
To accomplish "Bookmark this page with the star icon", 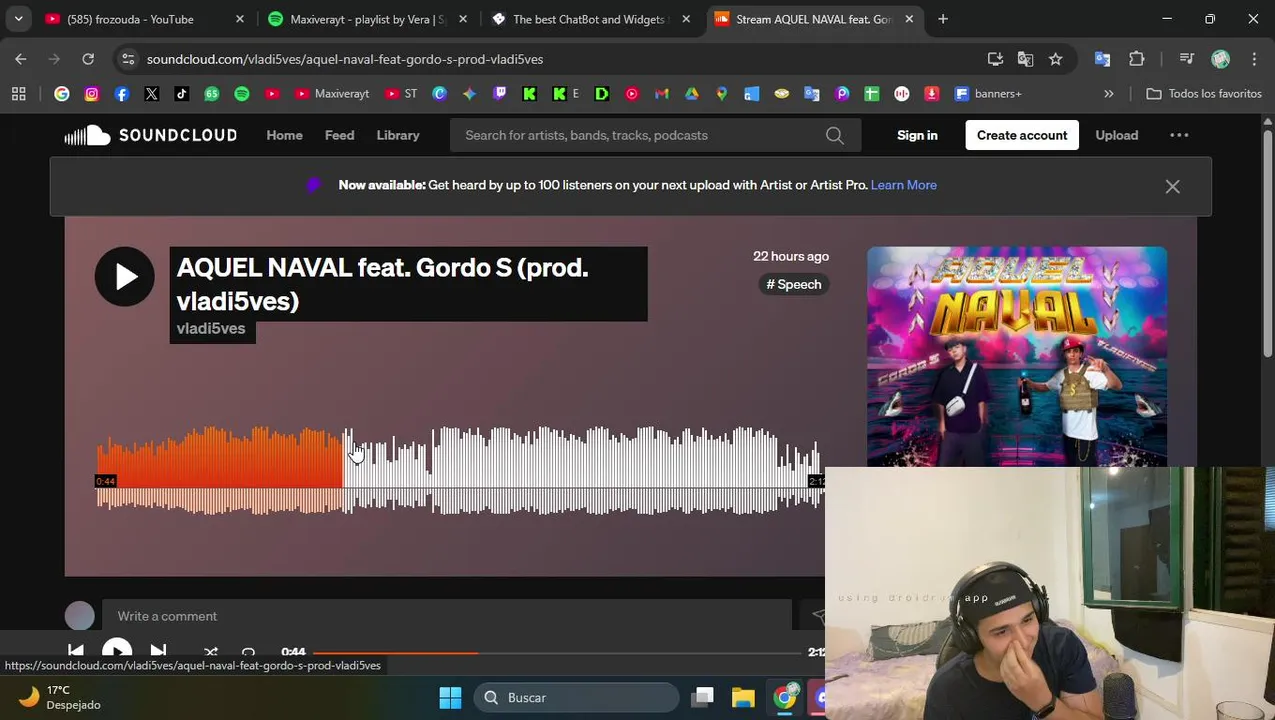I will pos(1056,59).
